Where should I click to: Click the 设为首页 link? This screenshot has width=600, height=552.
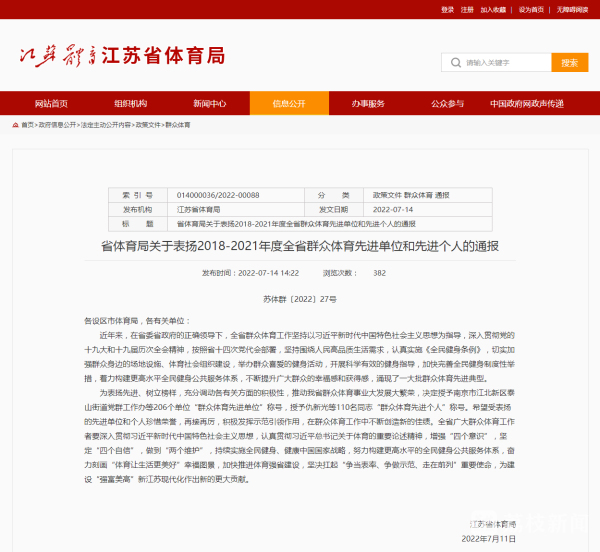[x=531, y=9]
